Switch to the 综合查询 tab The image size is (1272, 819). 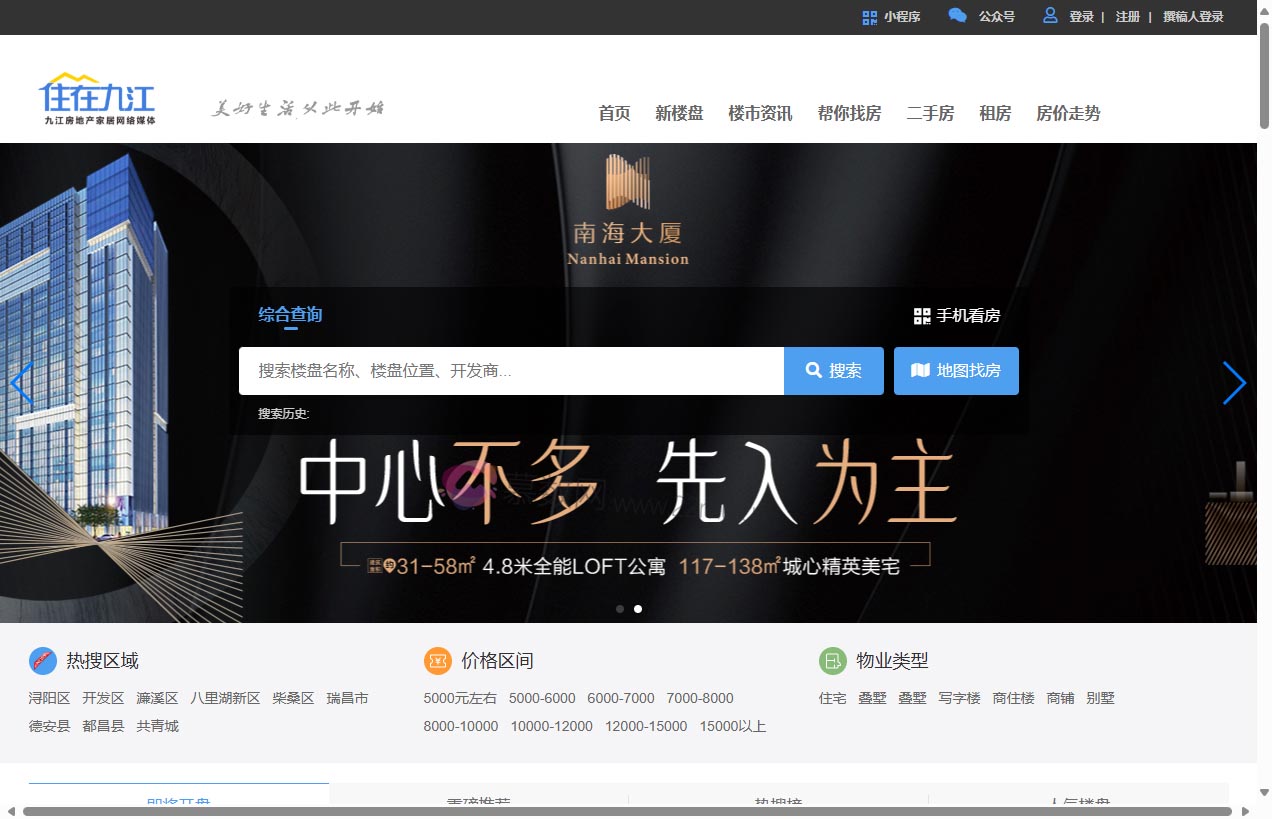coord(290,314)
